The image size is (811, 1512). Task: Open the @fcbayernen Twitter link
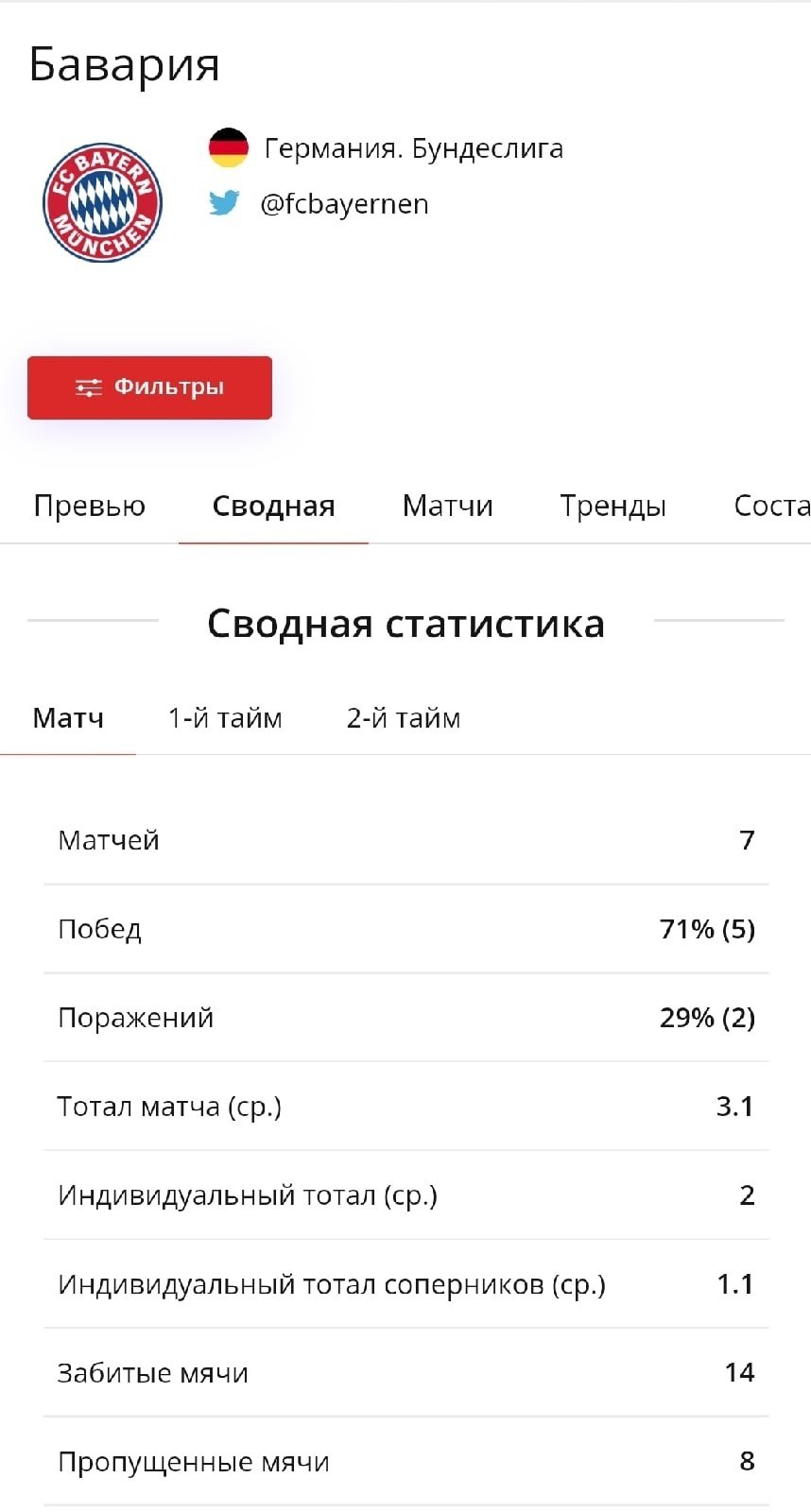tap(344, 204)
